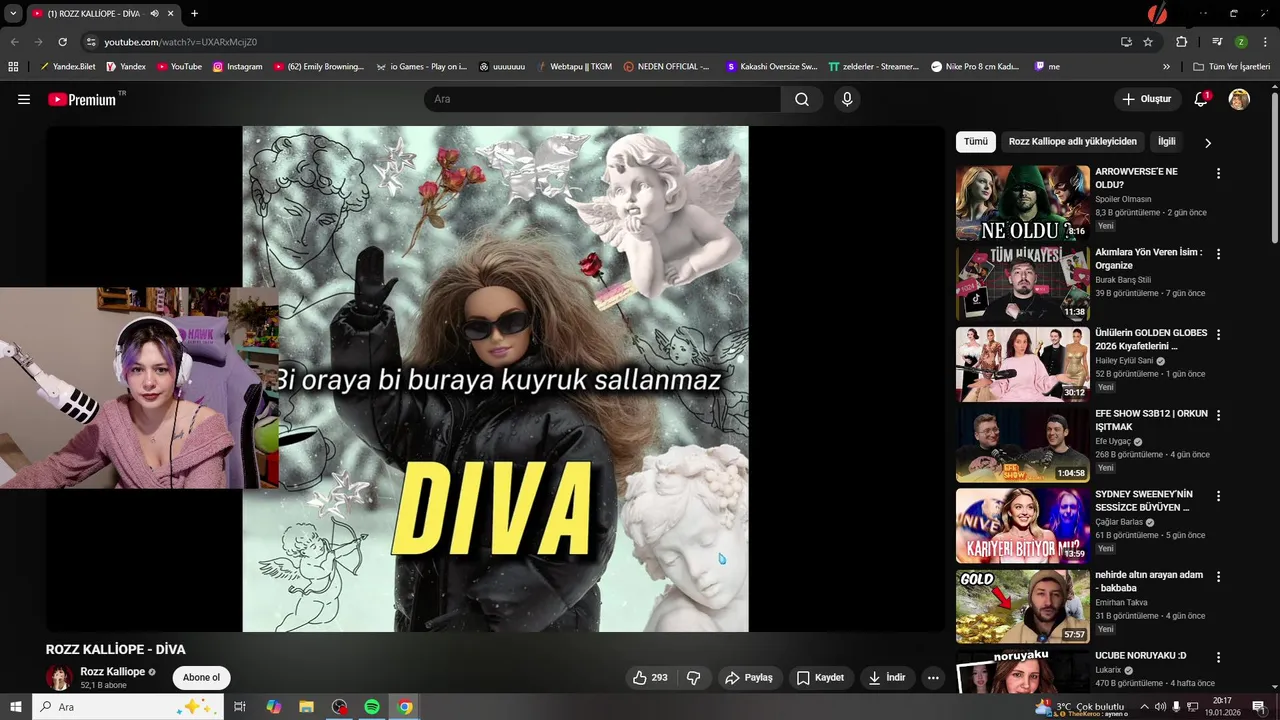The height and width of the screenshot is (720, 1280).
Task: Show more bookmarks with double chevron
Action: [1166, 66]
